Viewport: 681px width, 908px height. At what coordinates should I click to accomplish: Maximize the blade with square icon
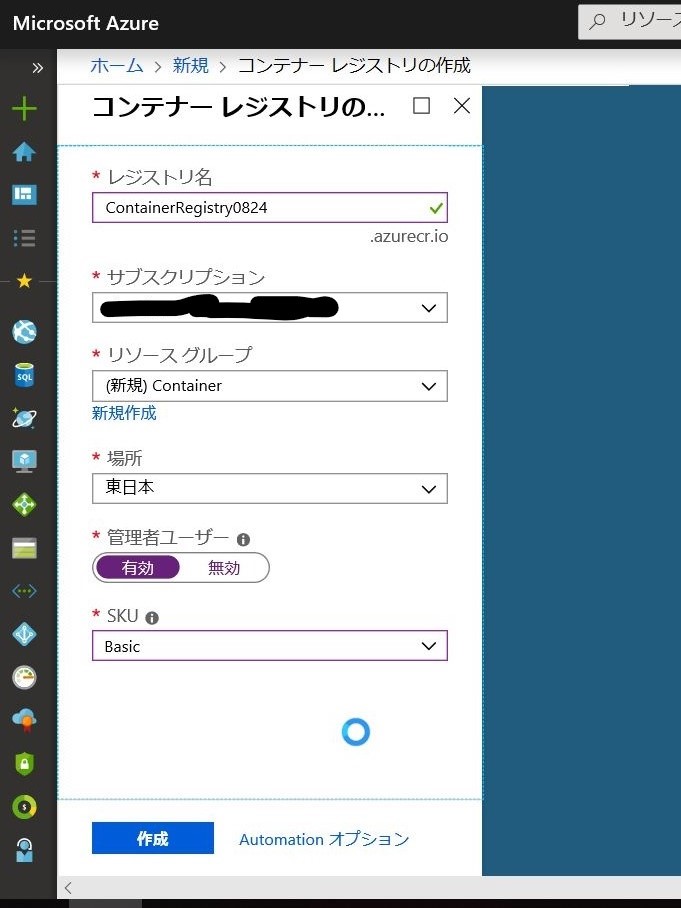(x=421, y=106)
